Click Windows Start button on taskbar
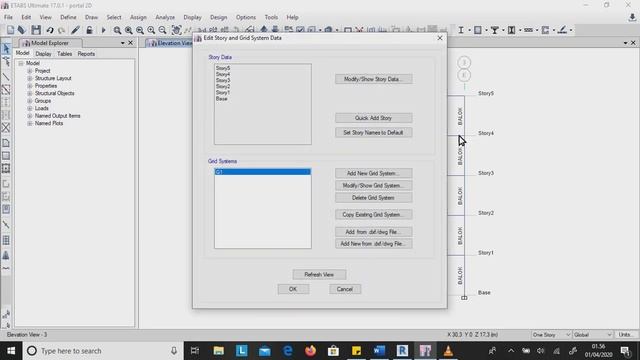 (11, 351)
